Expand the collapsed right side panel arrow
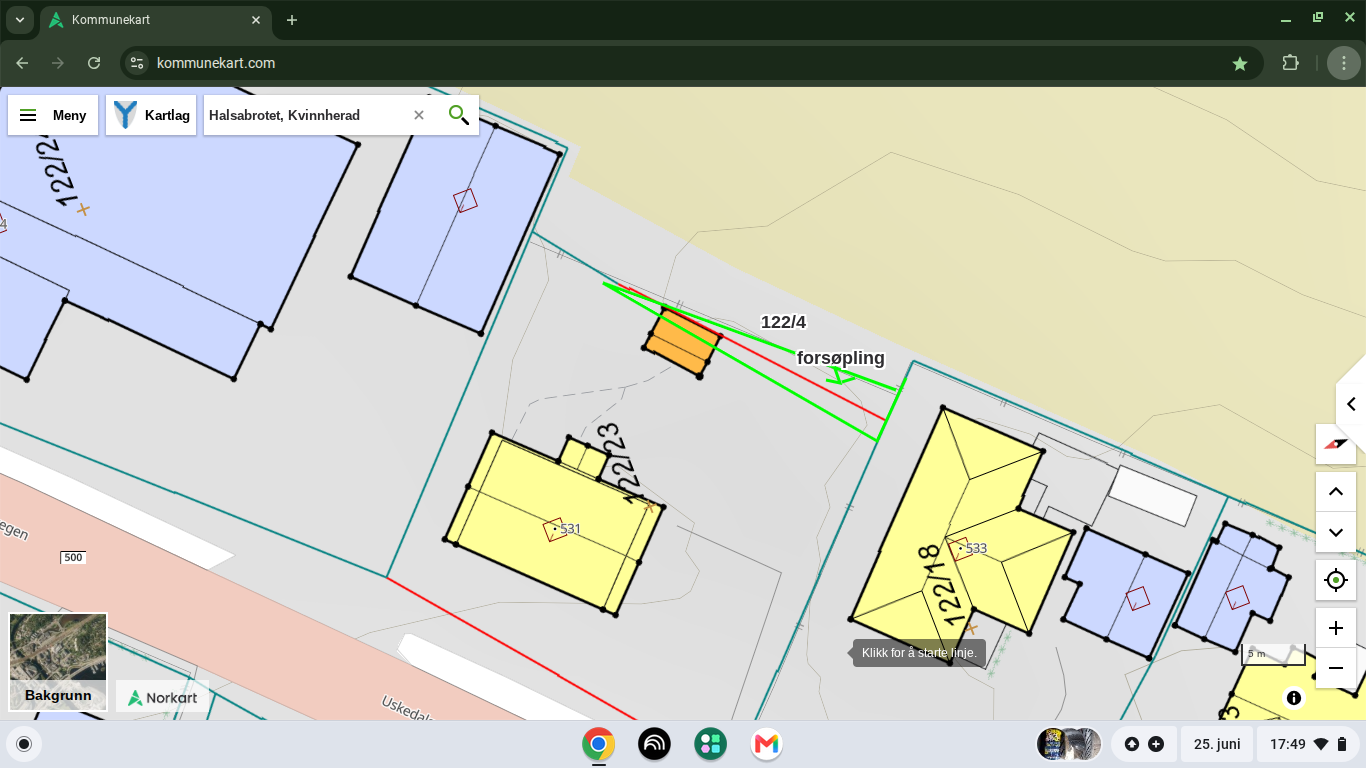 (x=1351, y=404)
